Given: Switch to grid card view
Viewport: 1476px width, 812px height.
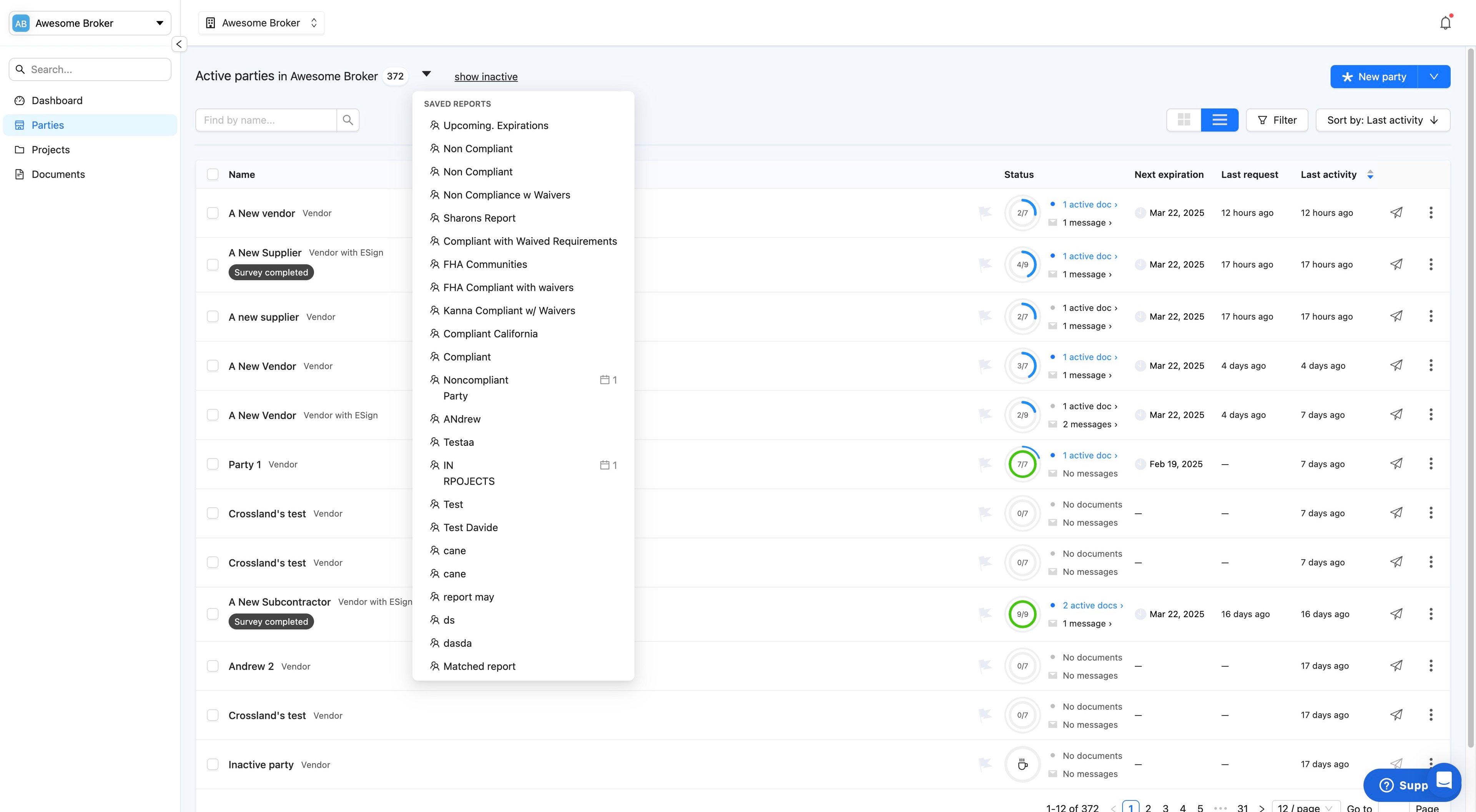Looking at the screenshot, I should click(x=1184, y=120).
